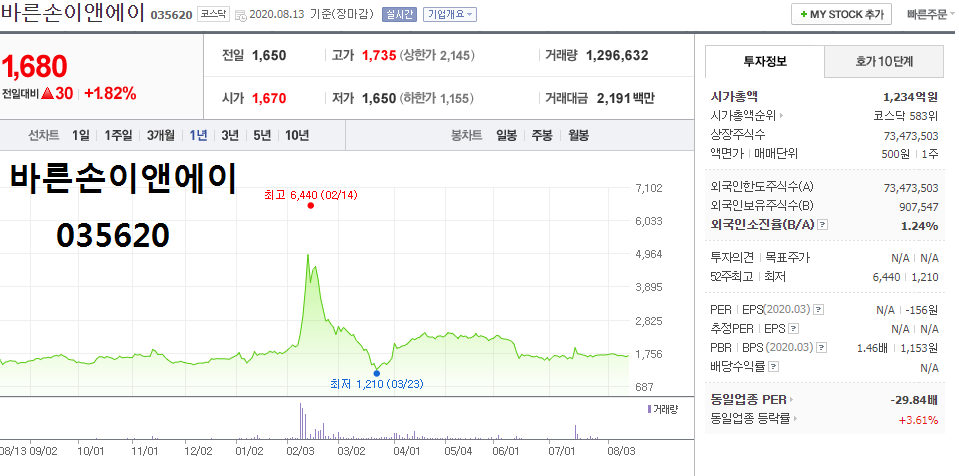
Task: Open 동일업종 등락률 link
Action: [755, 419]
